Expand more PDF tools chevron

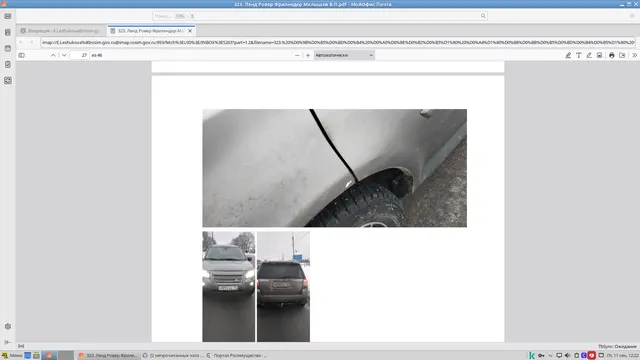coord(635,55)
